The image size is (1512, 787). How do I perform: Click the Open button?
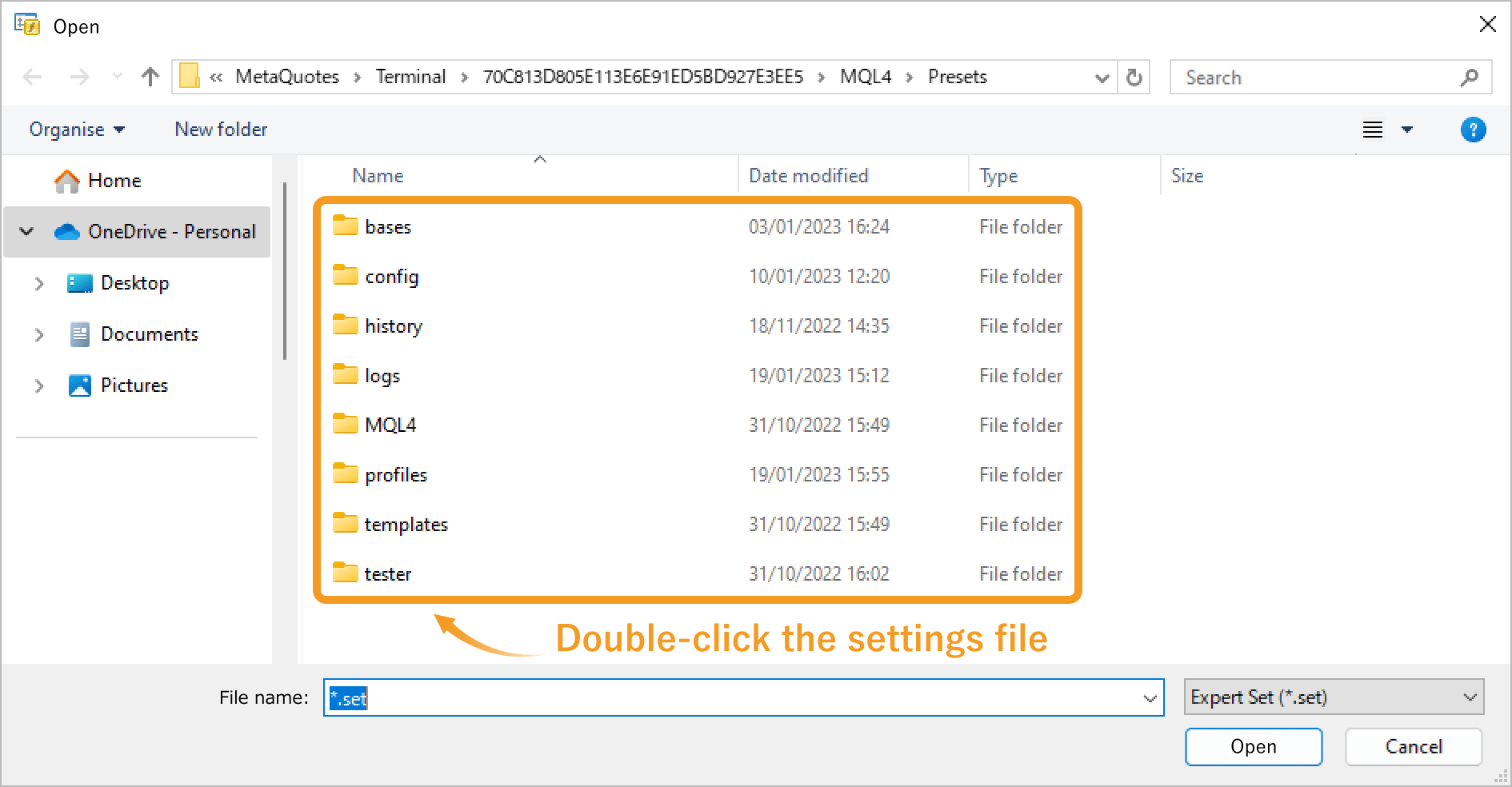(x=1253, y=746)
